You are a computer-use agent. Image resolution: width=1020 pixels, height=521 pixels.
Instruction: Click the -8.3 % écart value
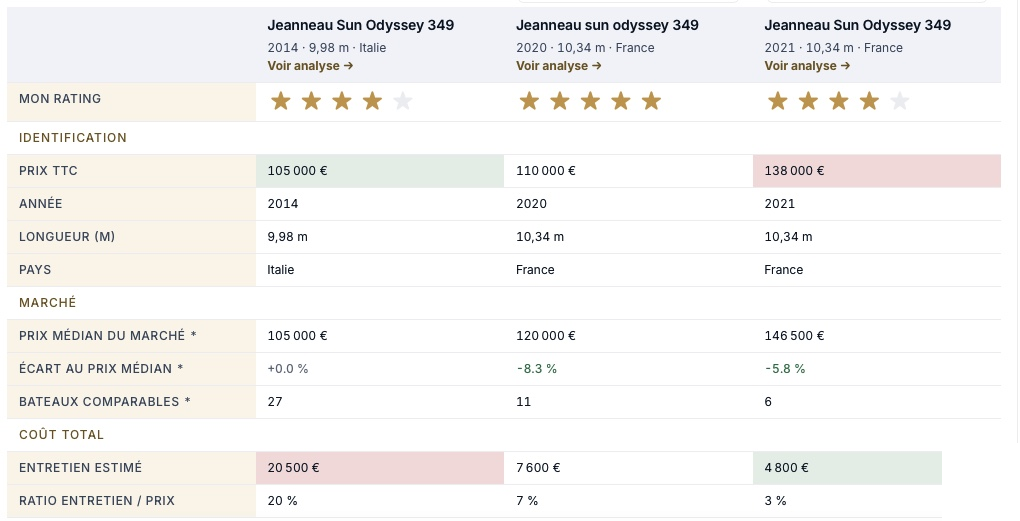[537, 369]
